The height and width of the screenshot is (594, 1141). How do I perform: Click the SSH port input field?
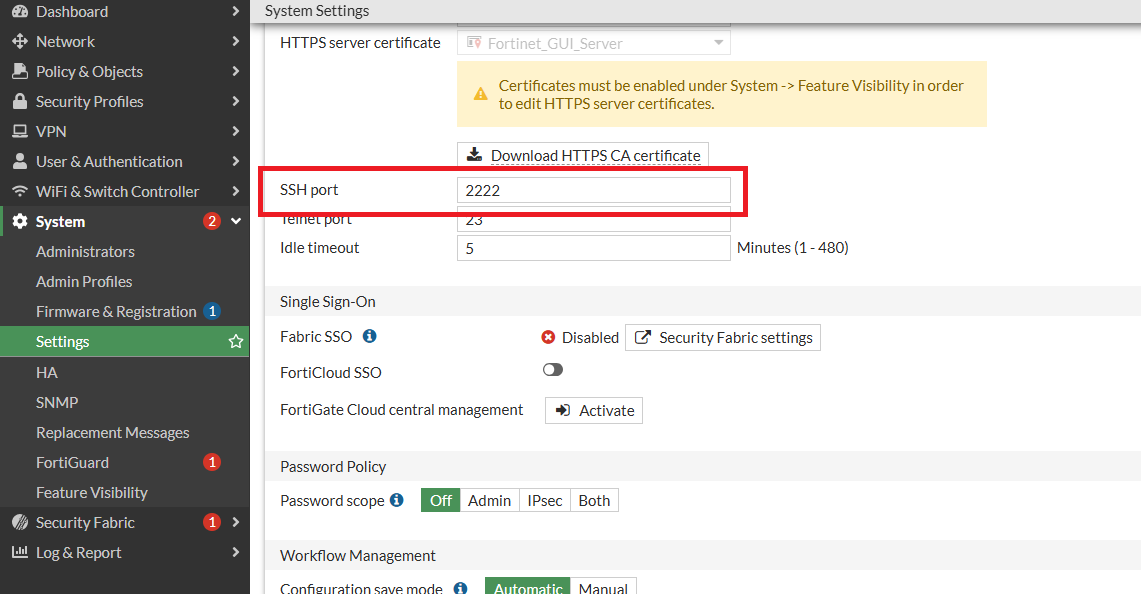(x=594, y=190)
